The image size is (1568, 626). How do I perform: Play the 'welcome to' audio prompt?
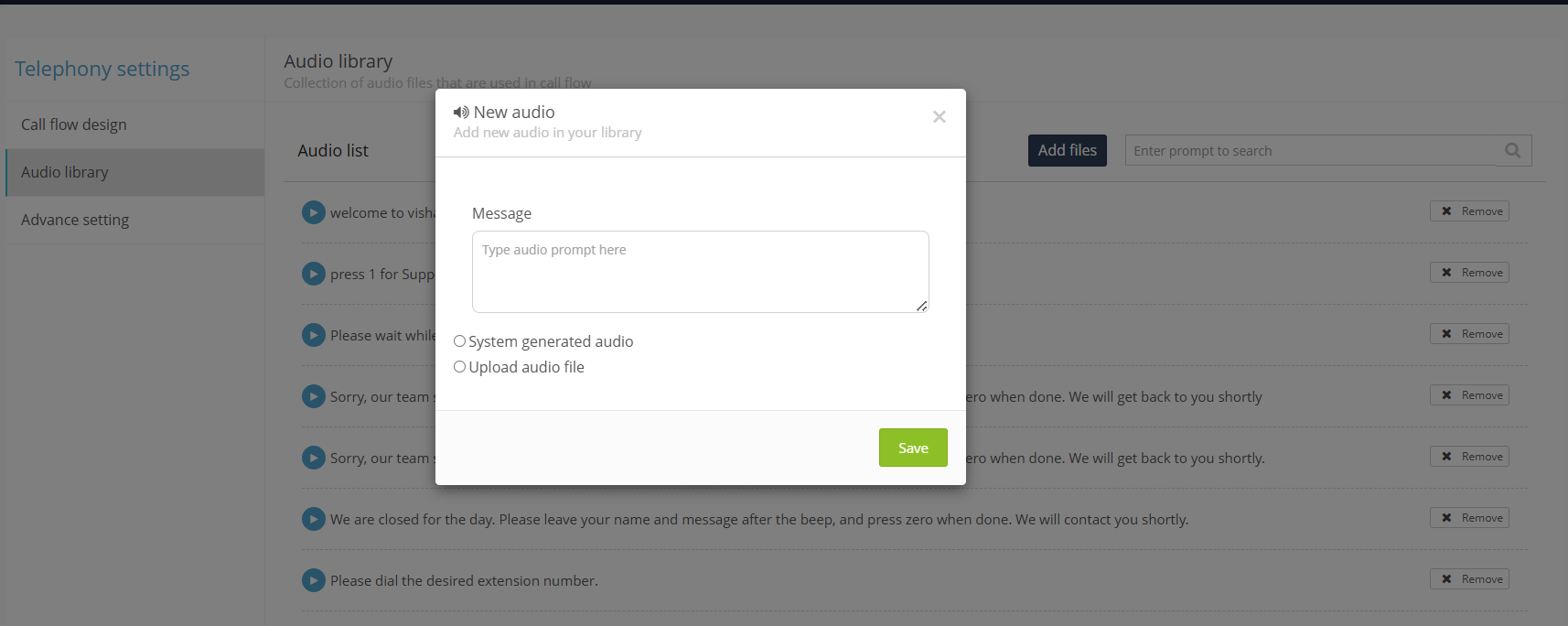[314, 212]
